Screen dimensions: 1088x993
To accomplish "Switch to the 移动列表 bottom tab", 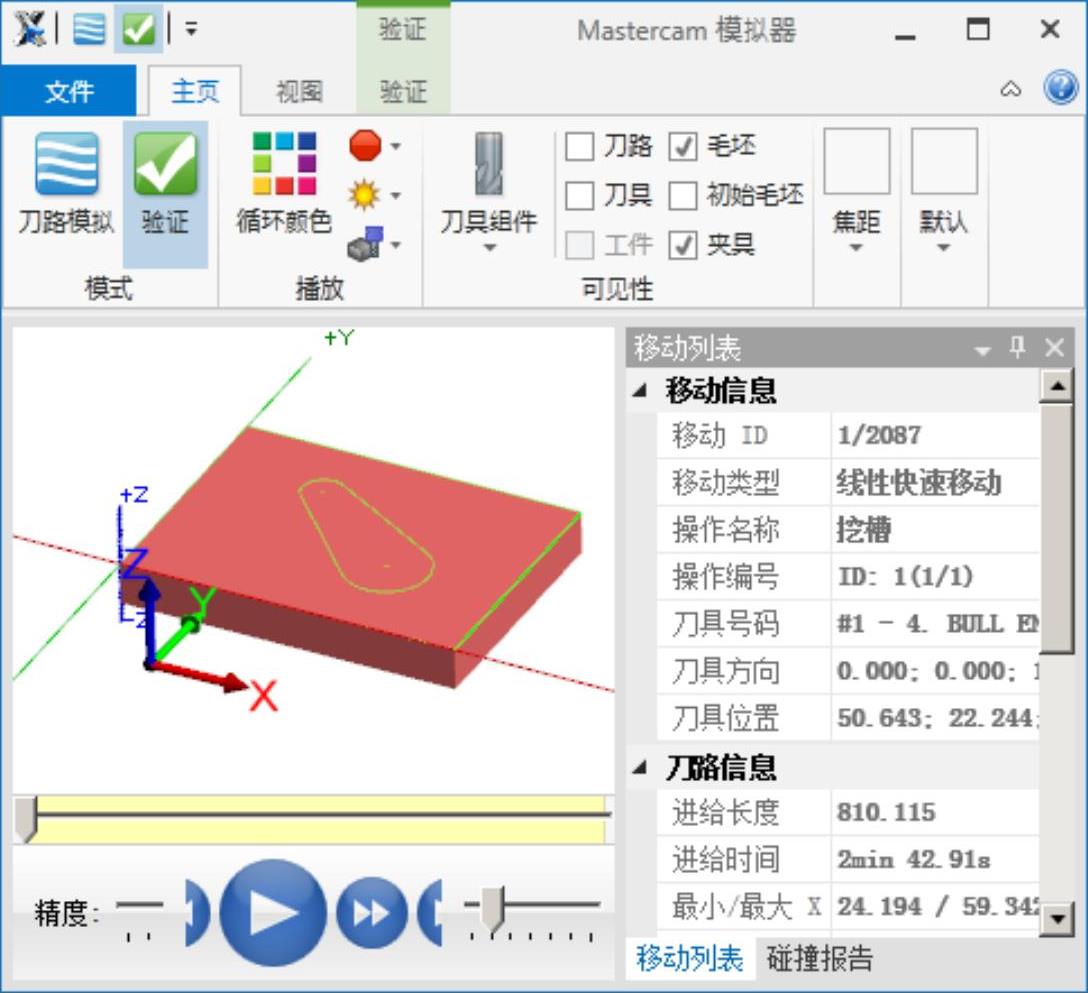I will [690, 958].
